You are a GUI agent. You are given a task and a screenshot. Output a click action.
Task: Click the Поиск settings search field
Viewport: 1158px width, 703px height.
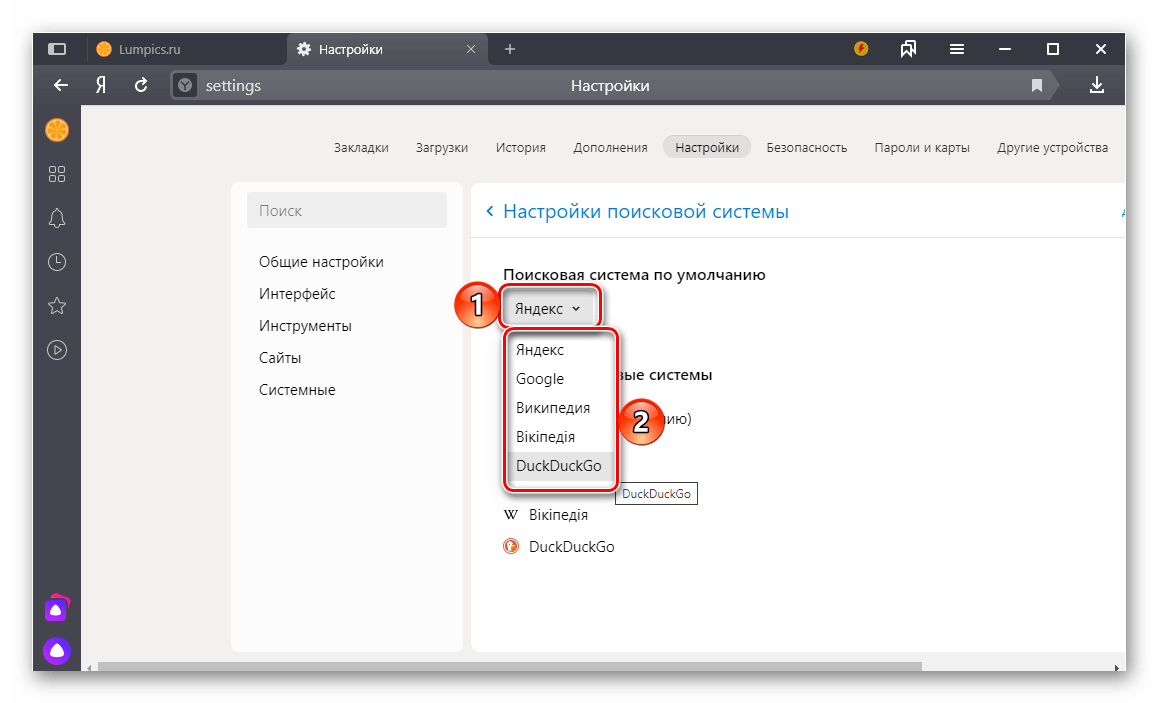[x=346, y=211]
